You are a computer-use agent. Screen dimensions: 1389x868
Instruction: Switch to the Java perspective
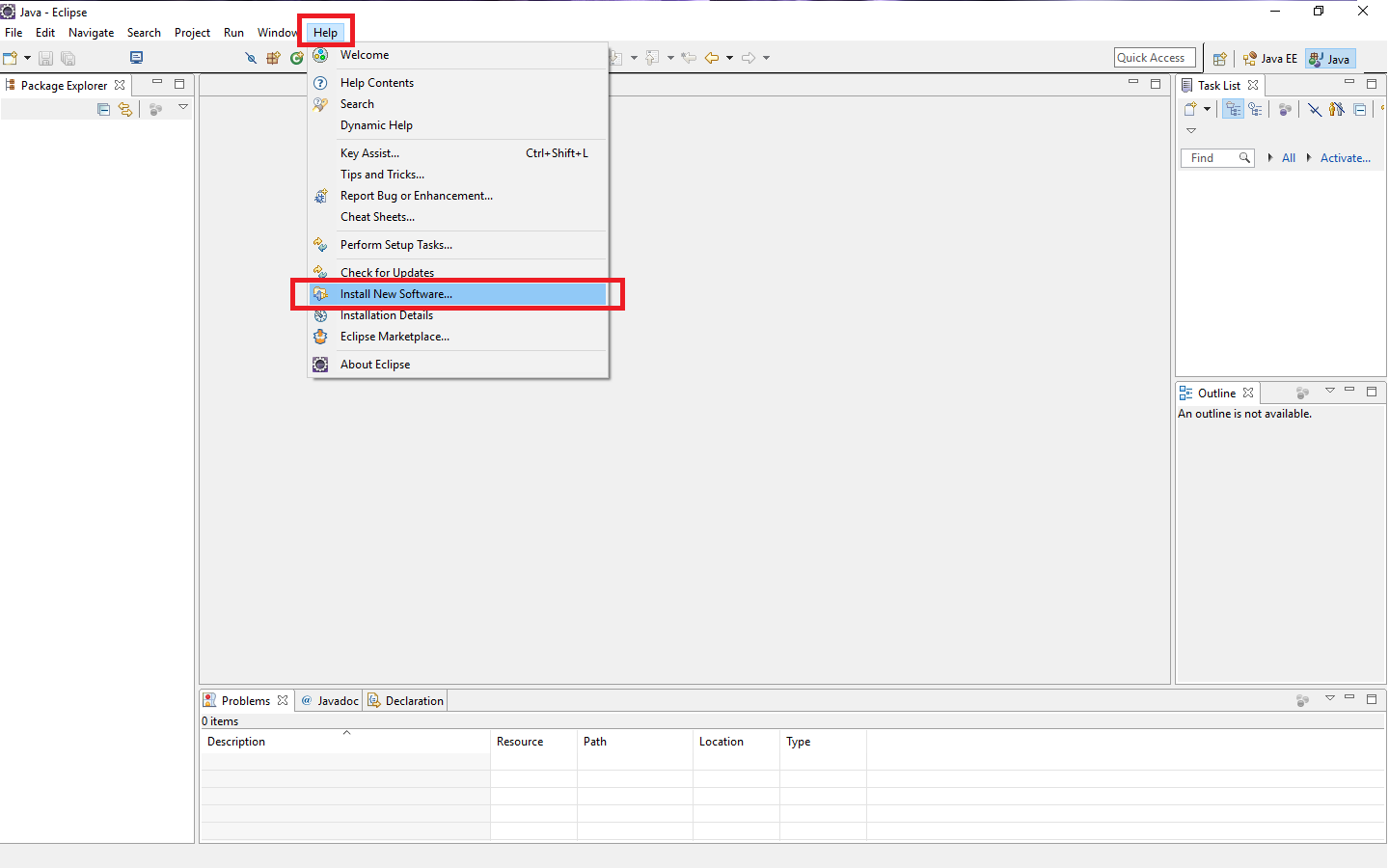[x=1330, y=59]
